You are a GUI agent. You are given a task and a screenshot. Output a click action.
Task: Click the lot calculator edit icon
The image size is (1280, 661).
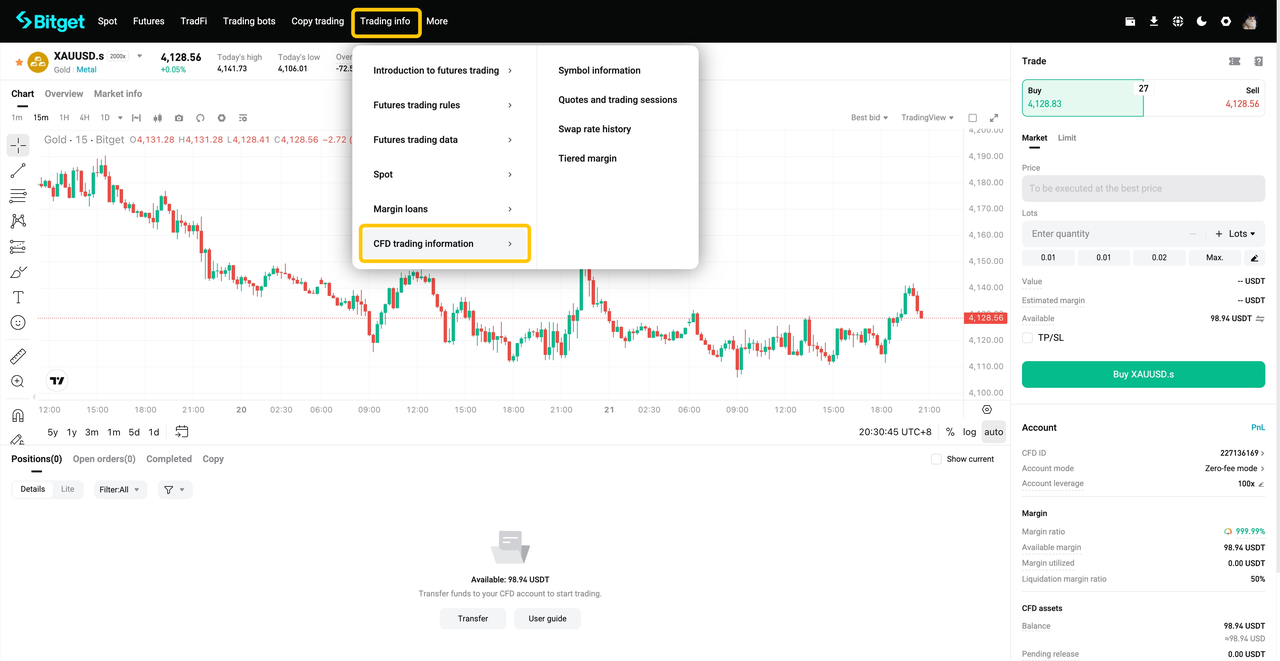click(x=1255, y=258)
